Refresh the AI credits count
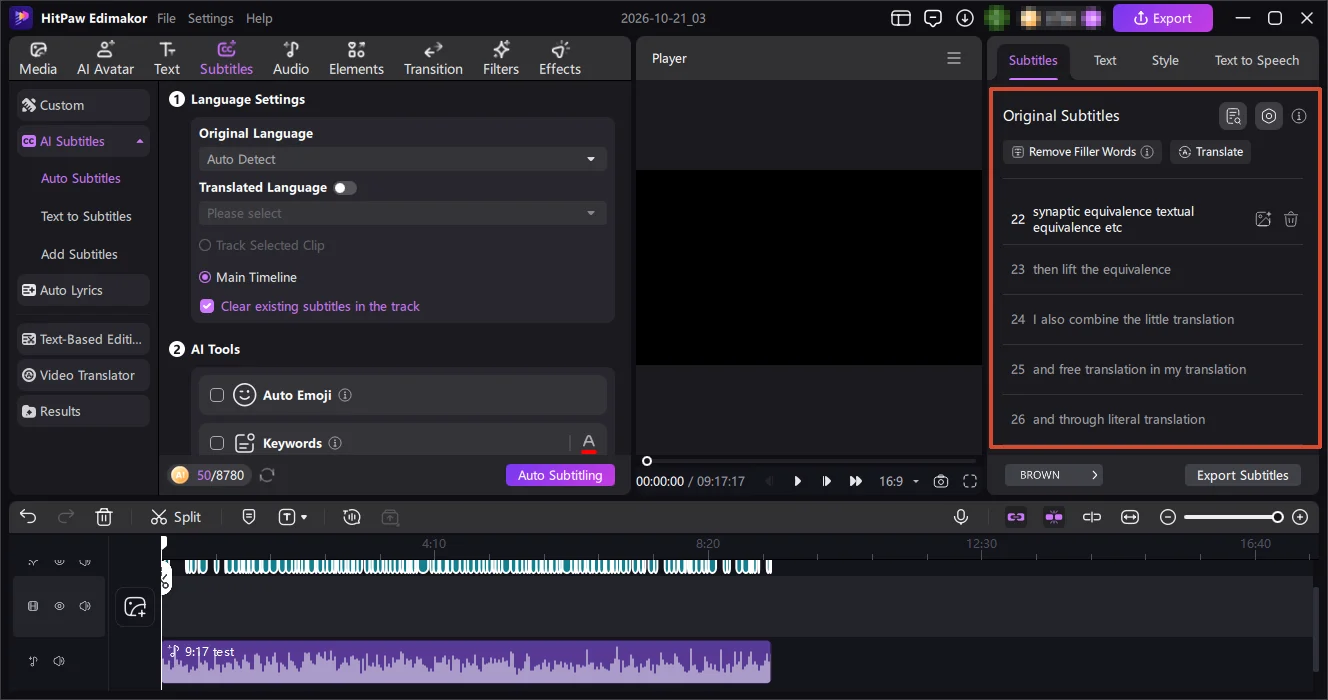1328x700 pixels. click(x=267, y=475)
